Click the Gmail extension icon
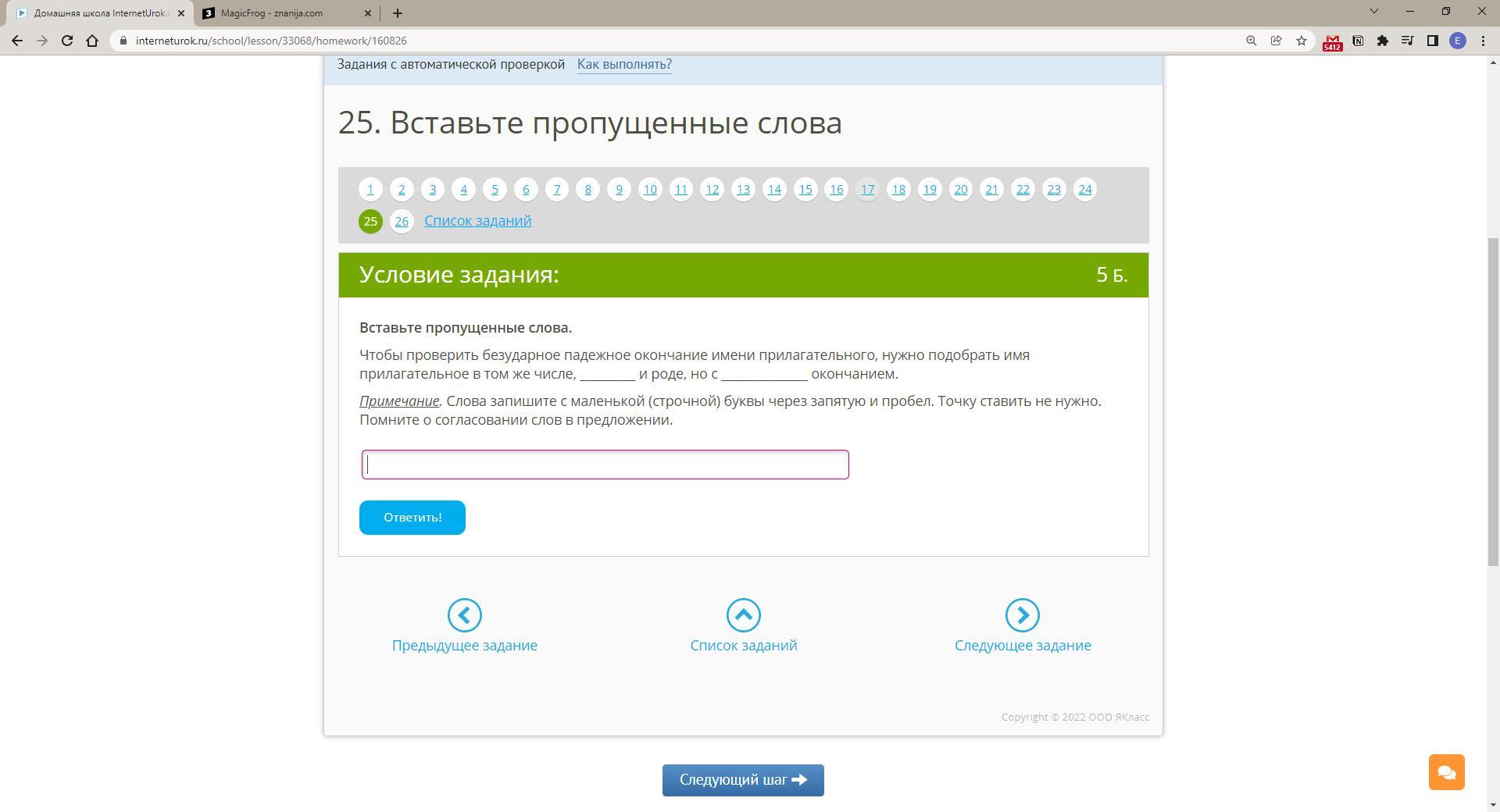 point(1332,41)
